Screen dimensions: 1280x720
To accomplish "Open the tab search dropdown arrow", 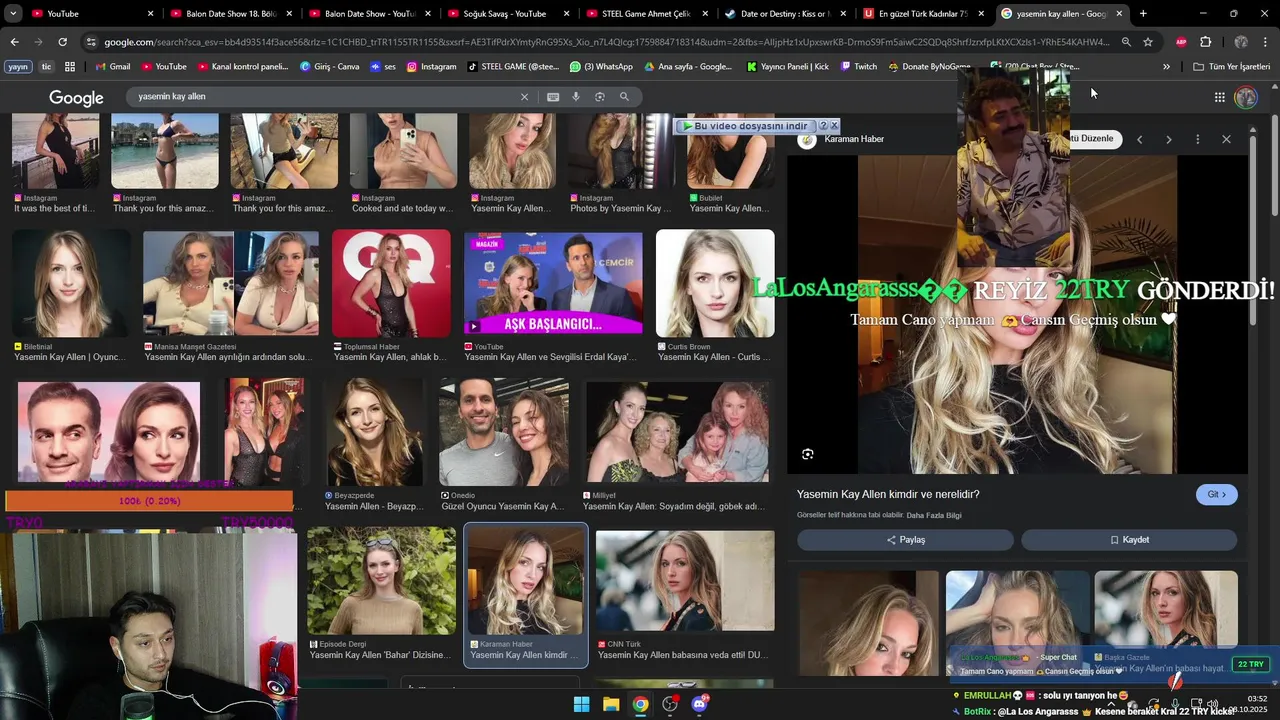I will 13,13.
